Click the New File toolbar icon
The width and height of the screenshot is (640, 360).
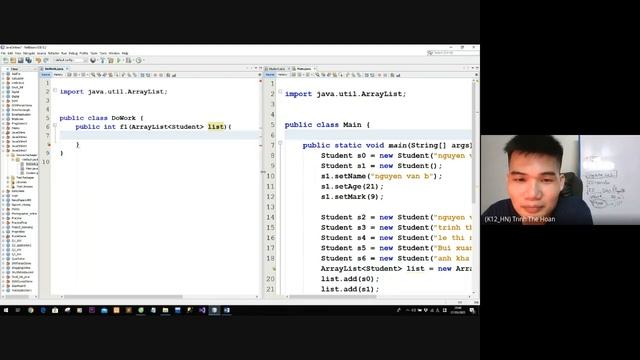pos(6,60)
